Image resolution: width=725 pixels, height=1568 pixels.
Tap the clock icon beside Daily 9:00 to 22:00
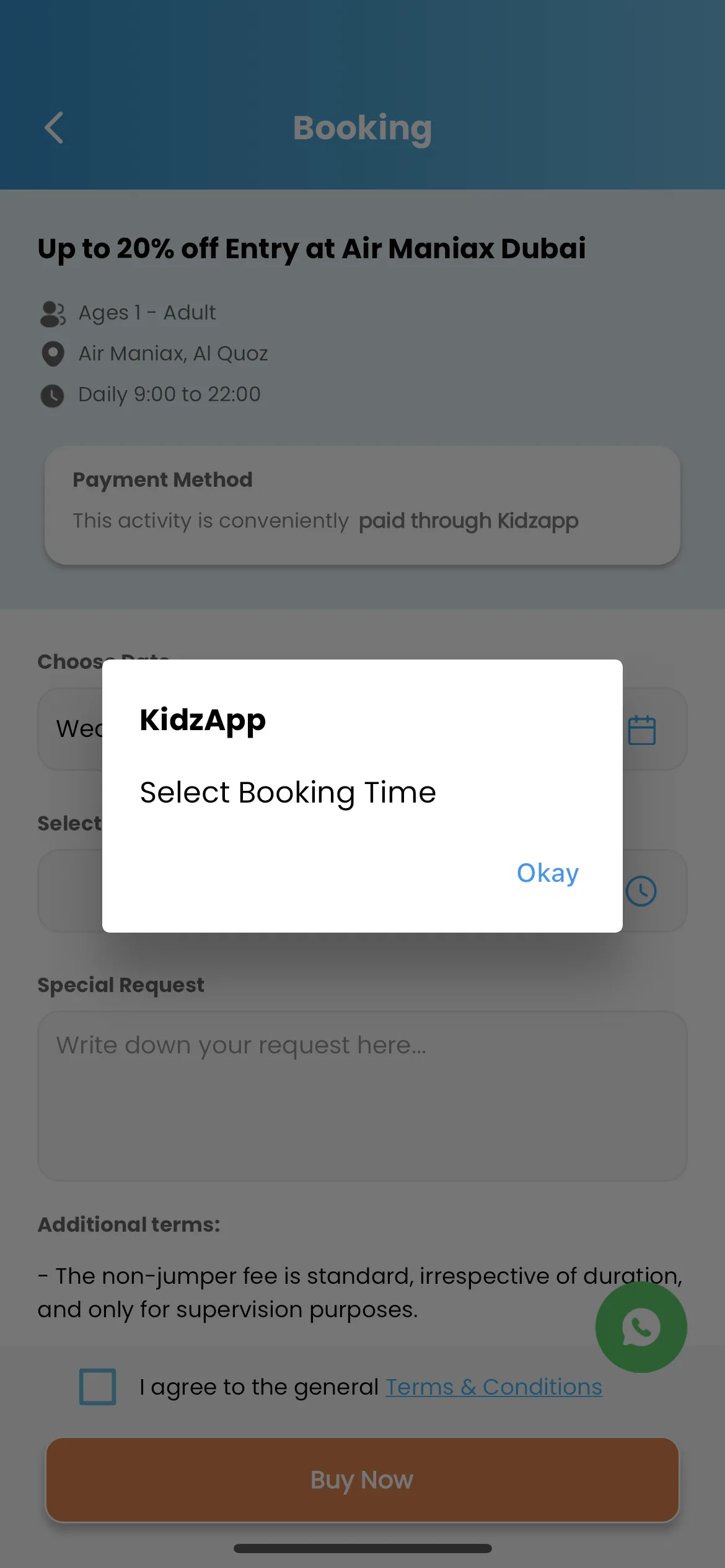pos(52,395)
